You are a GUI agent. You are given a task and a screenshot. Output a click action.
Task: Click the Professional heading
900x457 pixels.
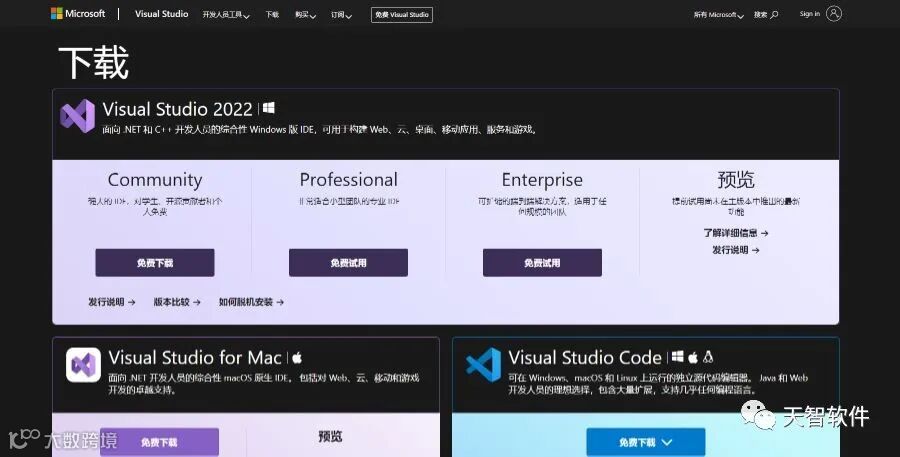click(348, 180)
